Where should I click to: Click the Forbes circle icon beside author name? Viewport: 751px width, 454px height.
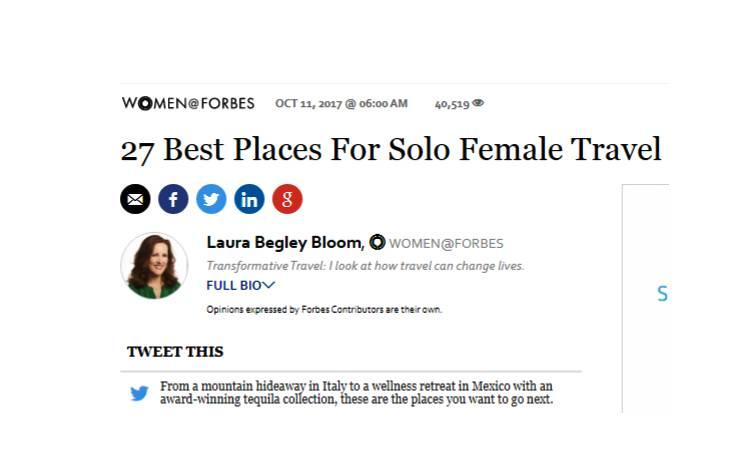click(377, 242)
